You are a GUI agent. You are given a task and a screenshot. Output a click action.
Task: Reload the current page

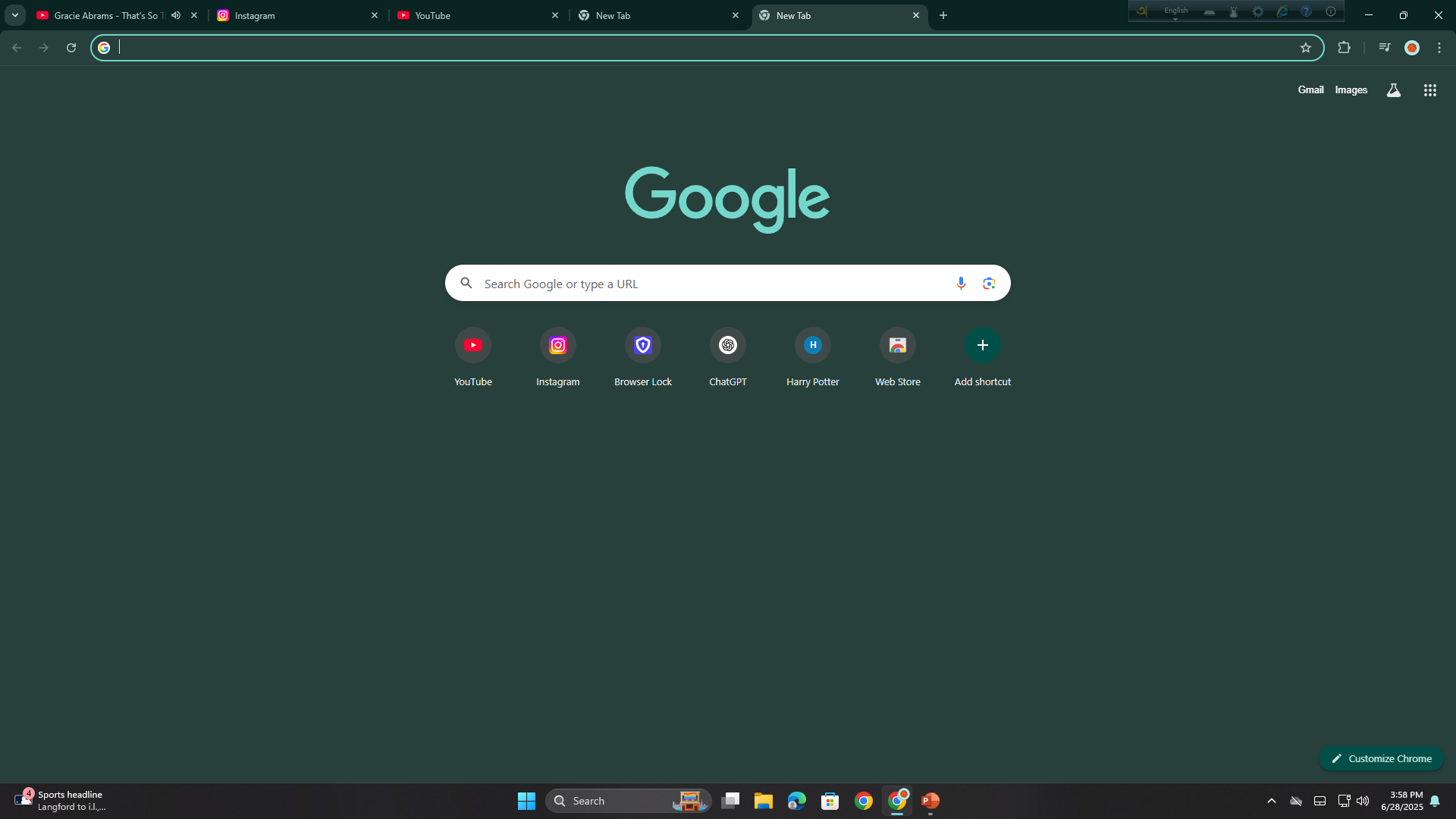coord(71,48)
